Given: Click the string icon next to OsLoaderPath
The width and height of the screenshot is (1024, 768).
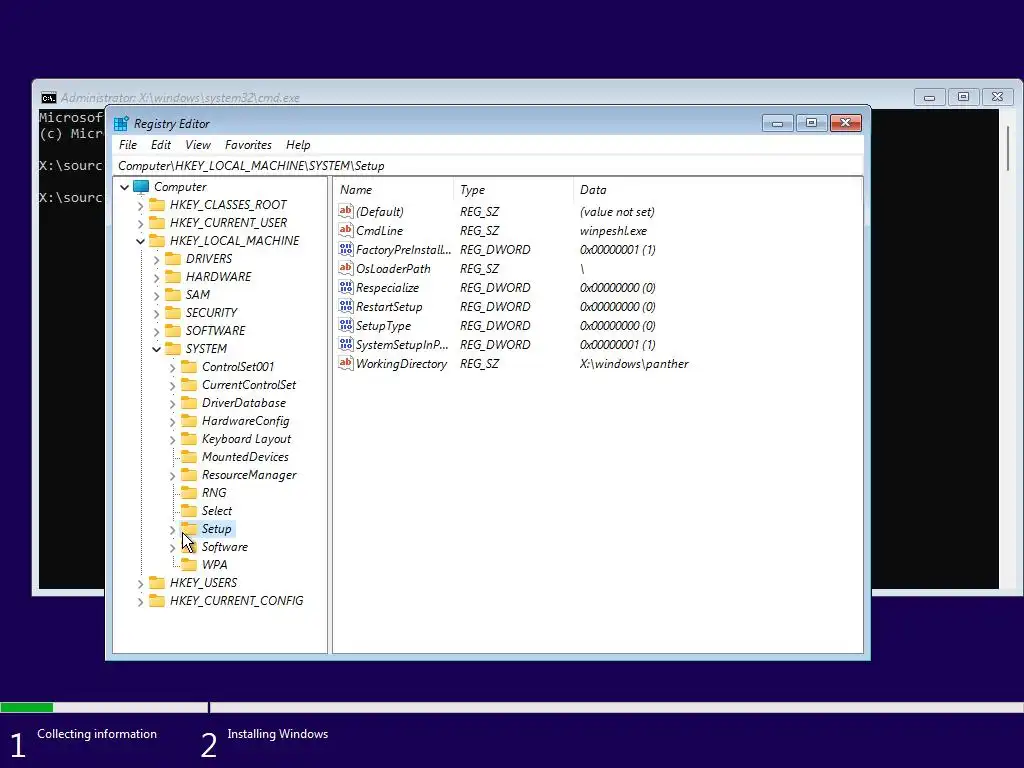Looking at the screenshot, I should [x=345, y=268].
